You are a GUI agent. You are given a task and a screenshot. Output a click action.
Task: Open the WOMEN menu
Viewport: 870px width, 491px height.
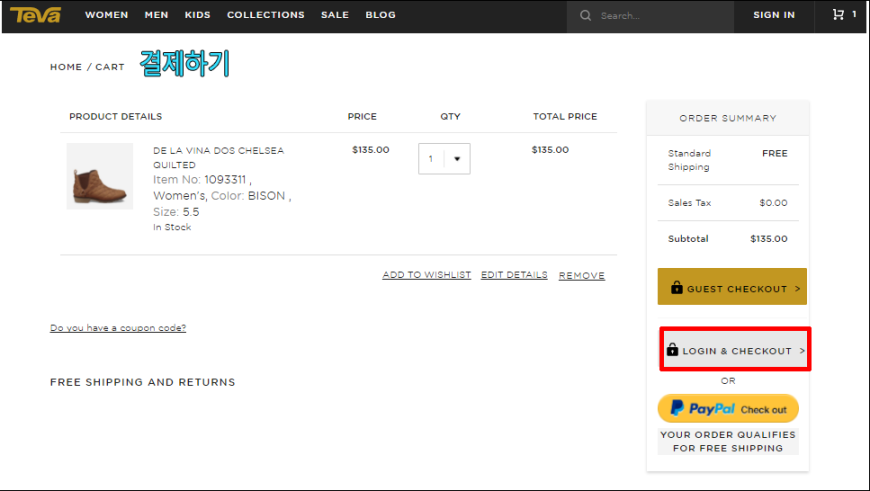(107, 15)
